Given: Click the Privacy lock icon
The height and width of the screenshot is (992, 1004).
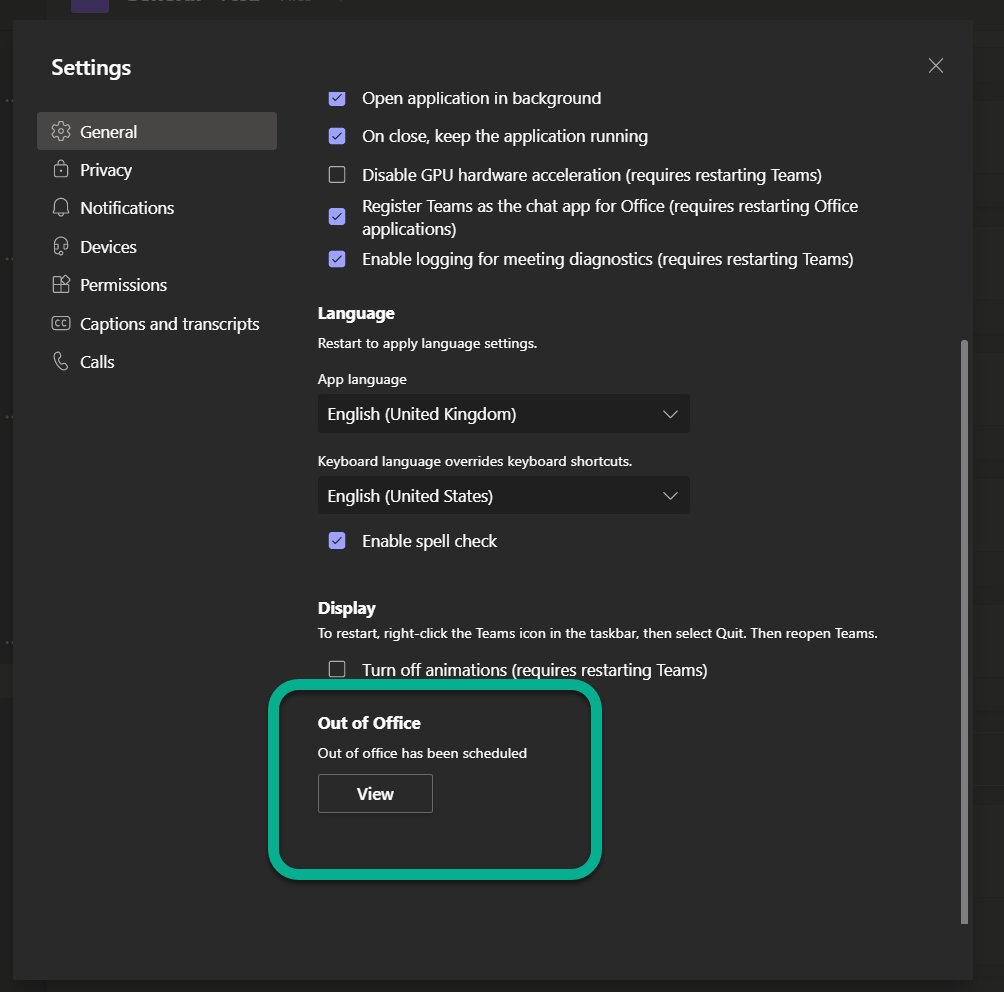Looking at the screenshot, I should click(x=61, y=169).
